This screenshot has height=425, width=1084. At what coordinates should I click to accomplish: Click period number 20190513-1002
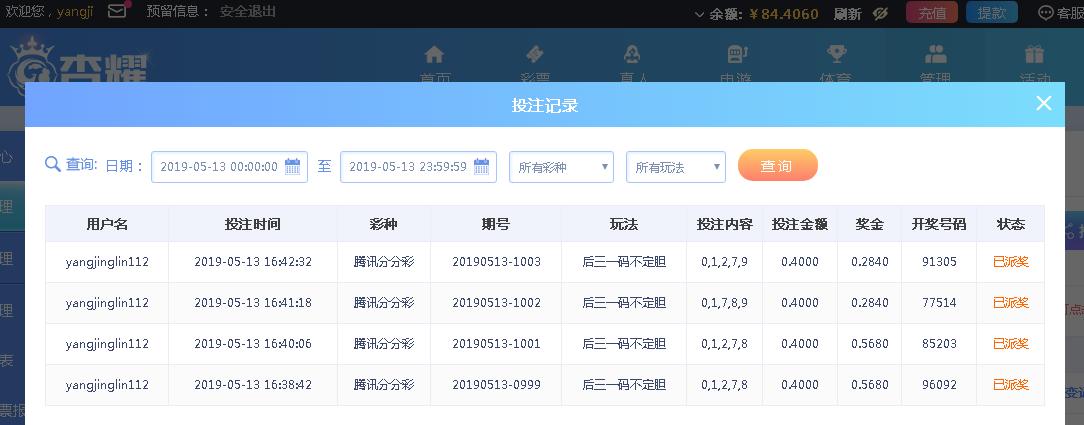click(496, 303)
